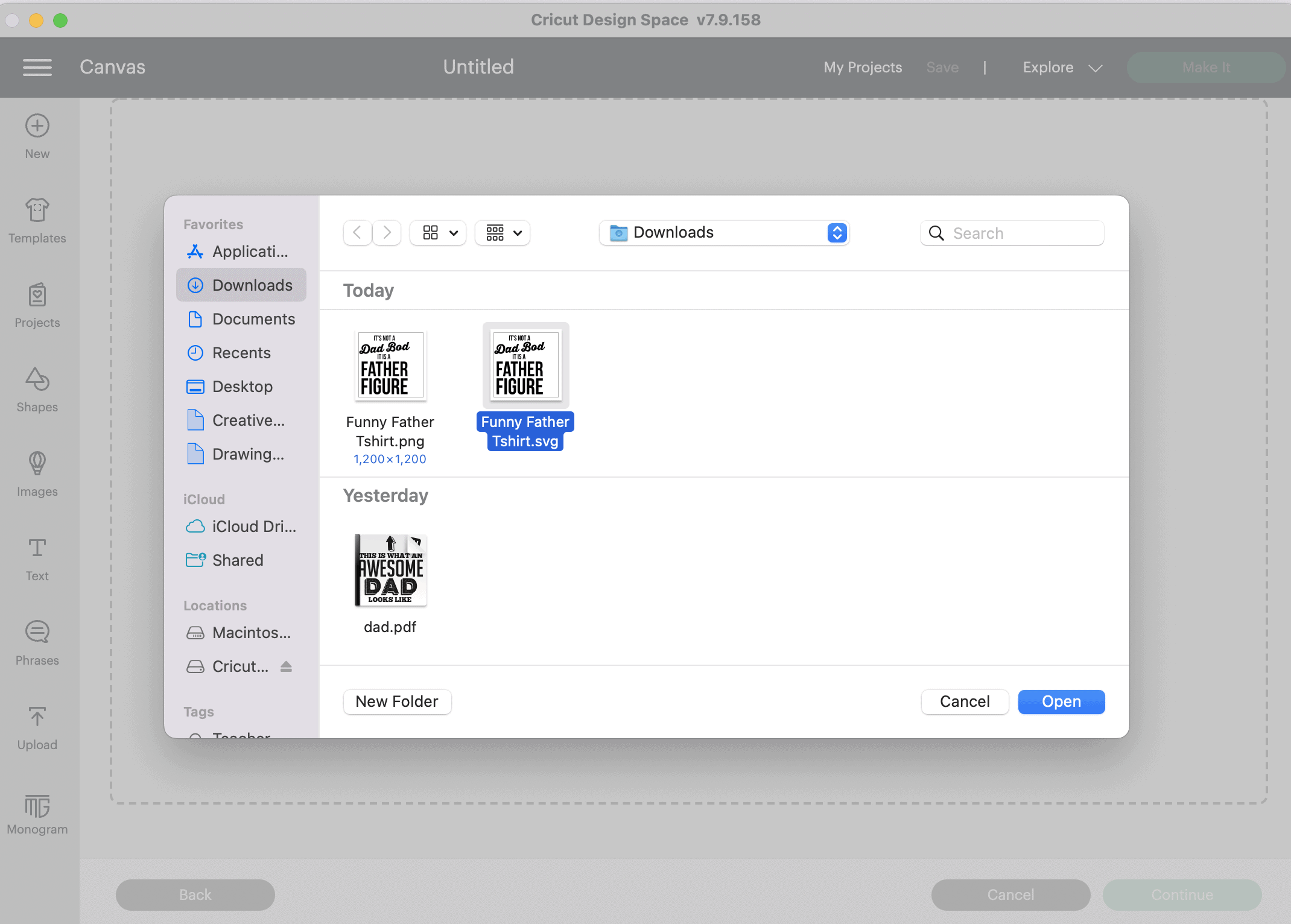Click the Untitled project title
Screen dimensions: 1291x924
click(x=479, y=67)
